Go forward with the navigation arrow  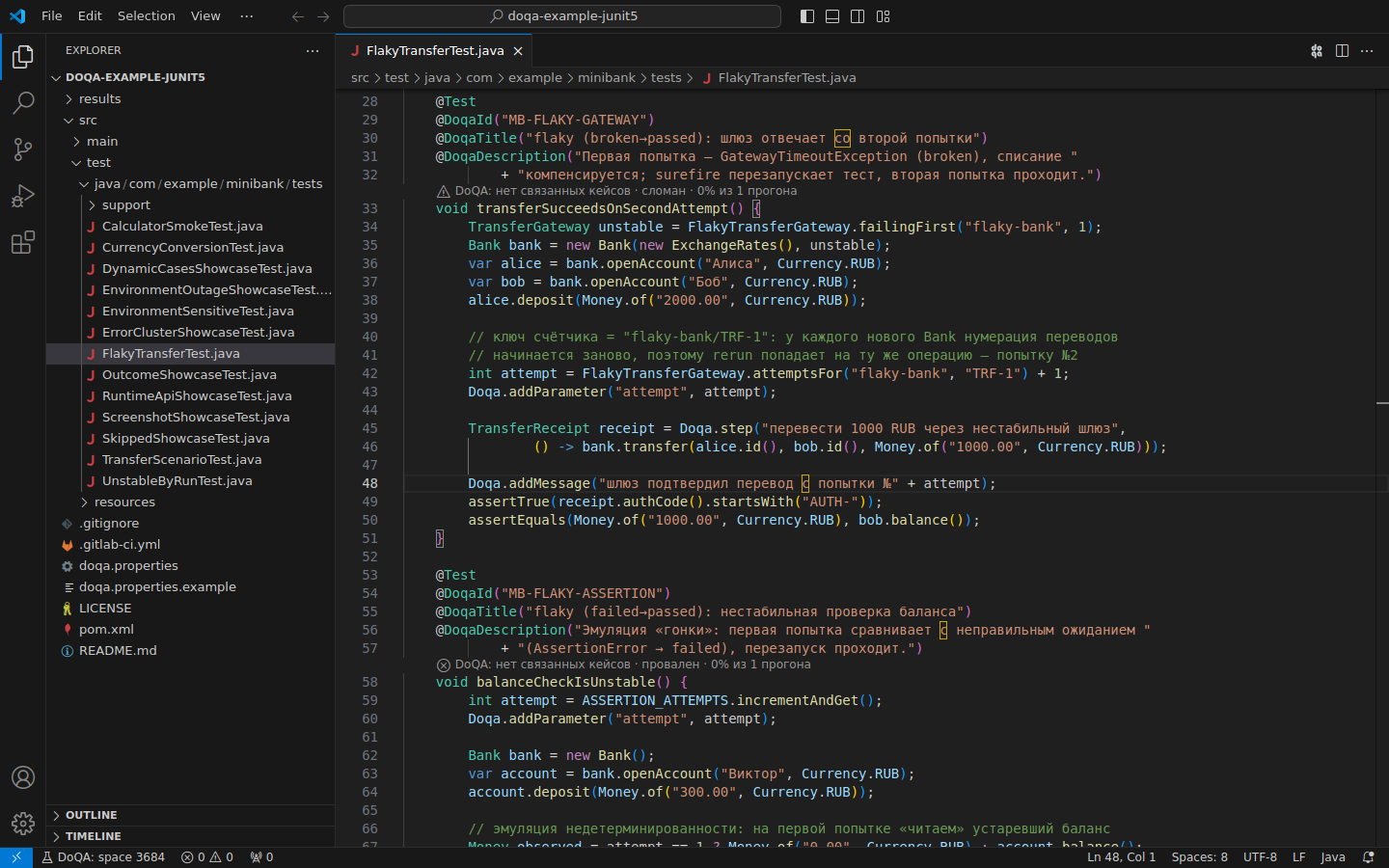tap(323, 16)
